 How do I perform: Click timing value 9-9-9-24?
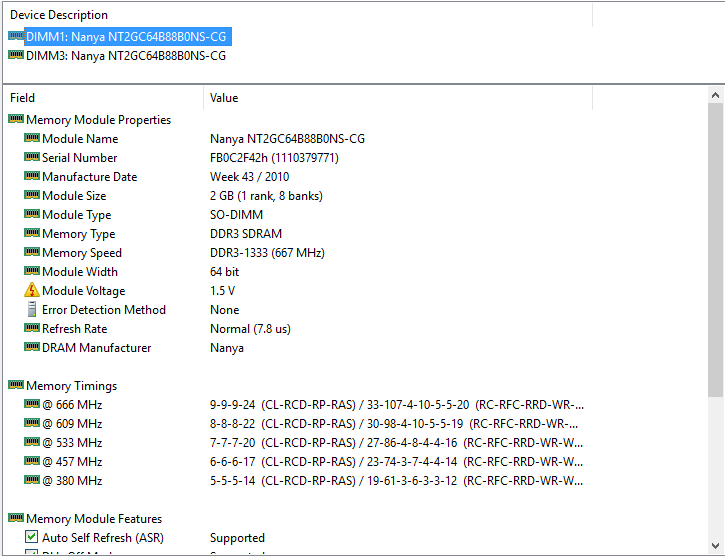(x=233, y=405)
